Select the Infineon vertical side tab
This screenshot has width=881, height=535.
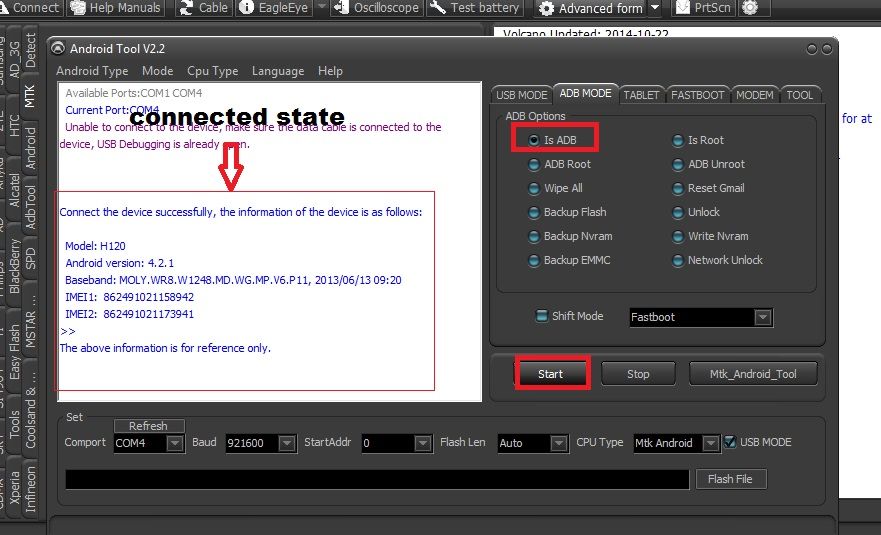tap(30, 489)
